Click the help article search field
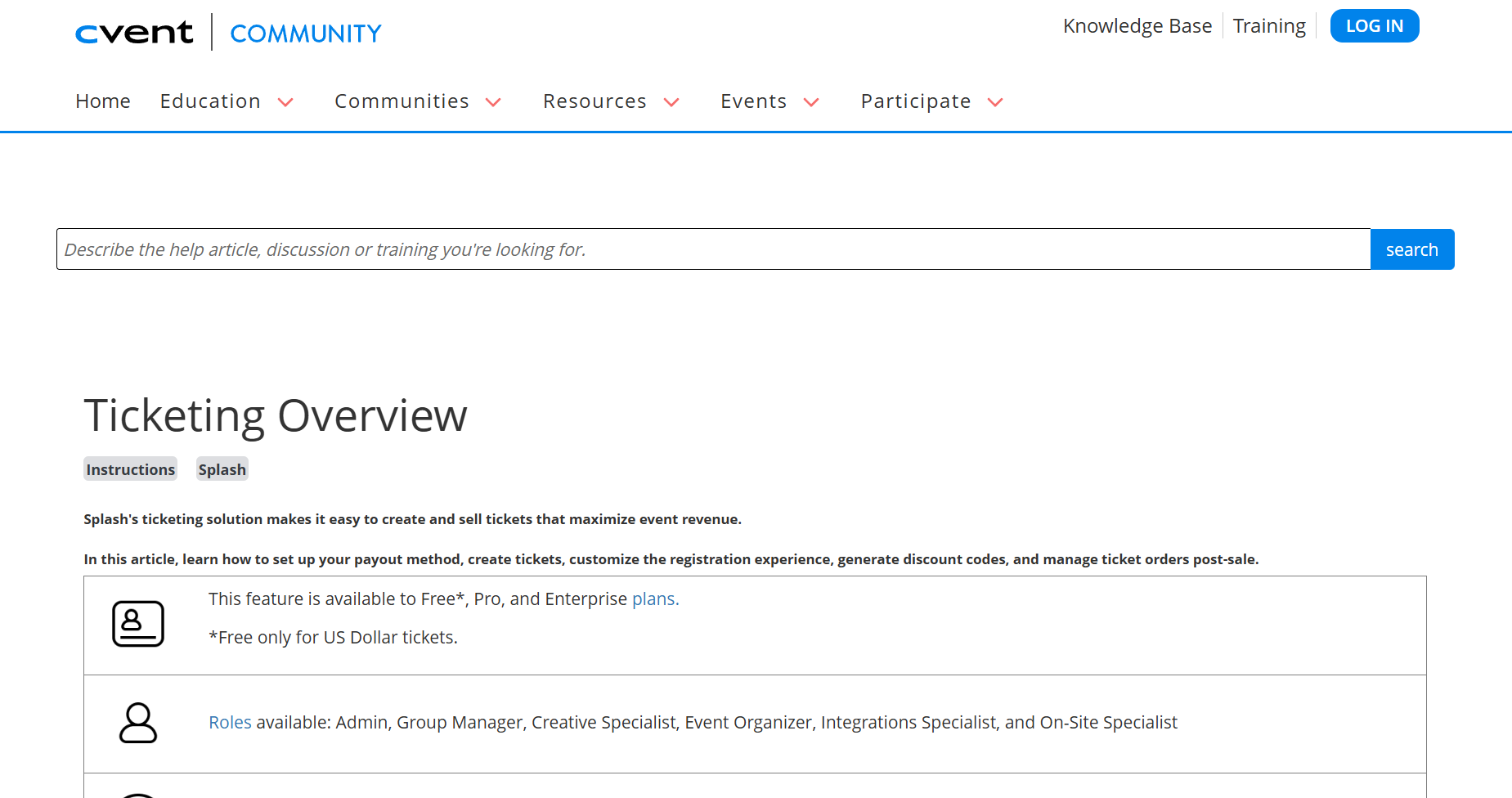This screenshot has height=798, width=1512. click(713, 249)
